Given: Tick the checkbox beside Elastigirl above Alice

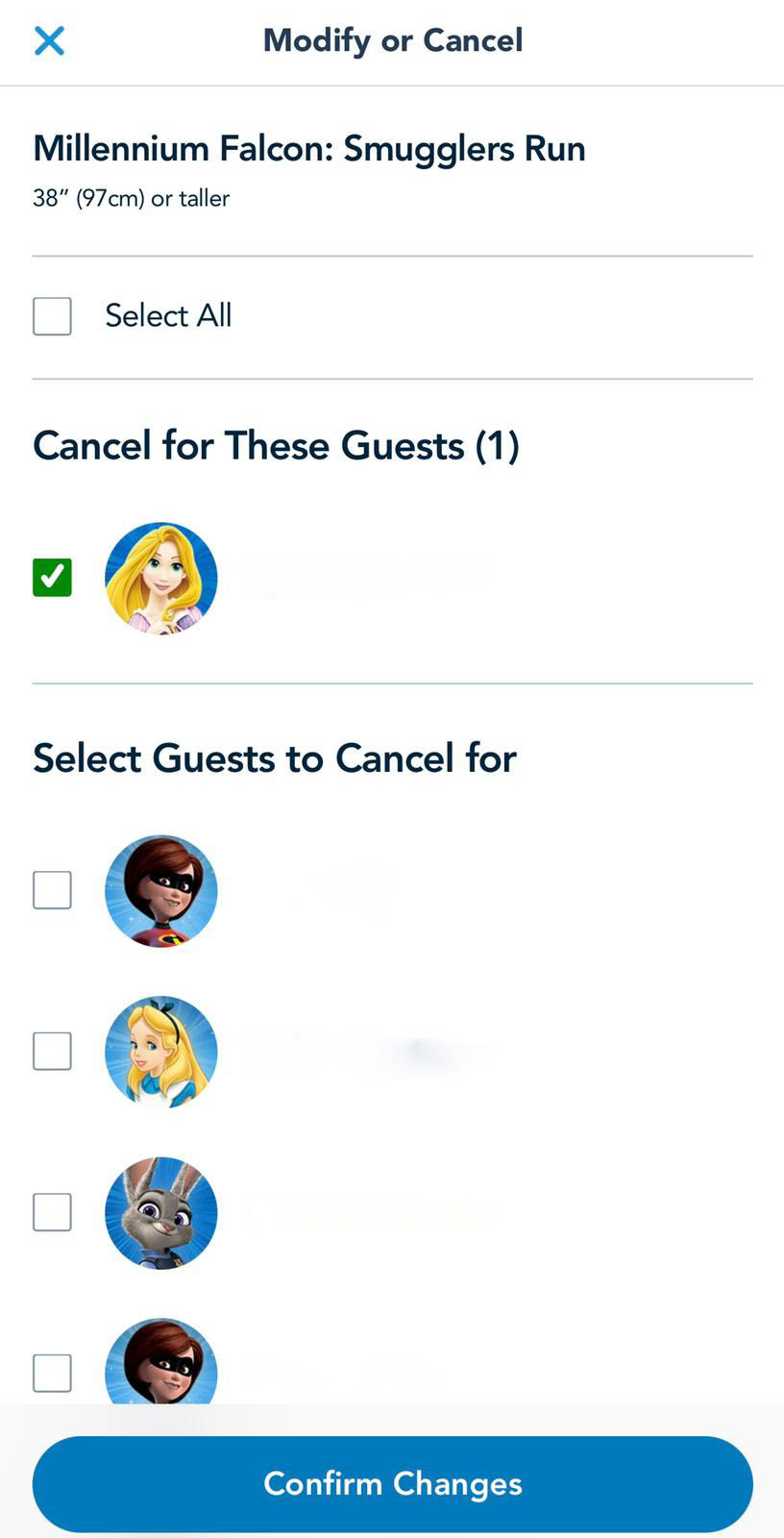Looking at the screenshot, I should 53,891.
